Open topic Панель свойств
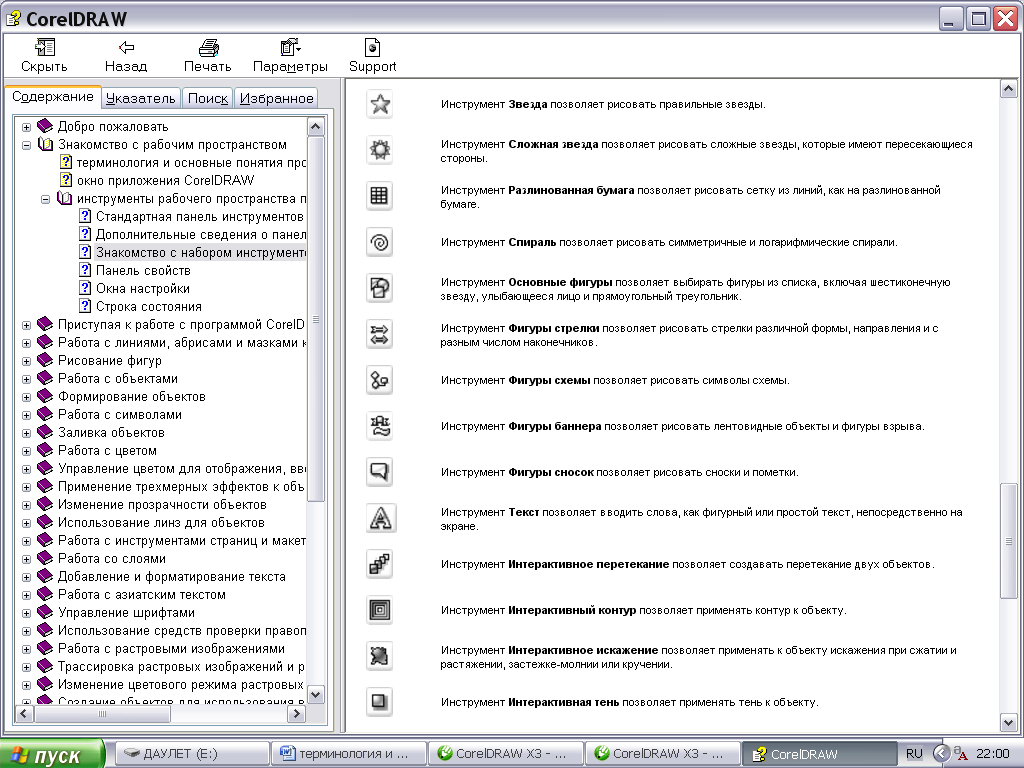1024x768 pixels. click(x=143, y=270)
